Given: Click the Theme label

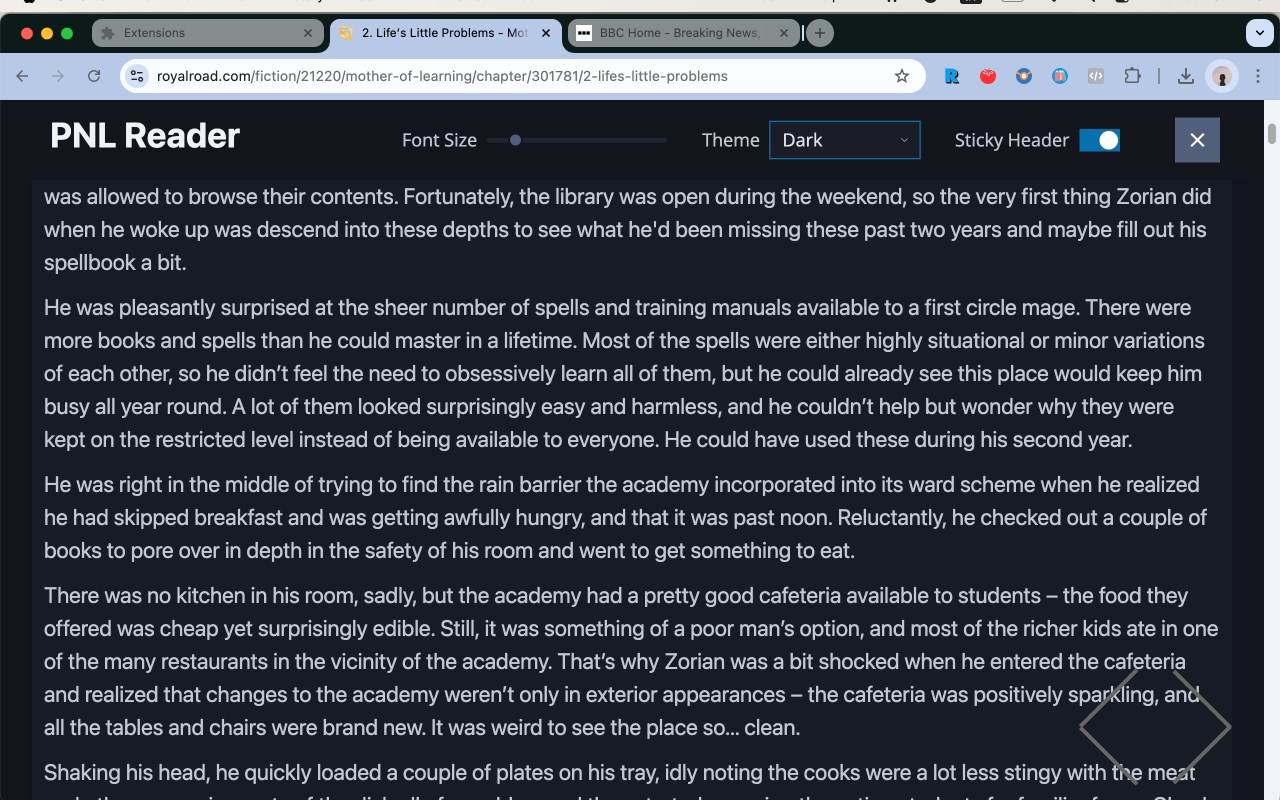Looking at the screenshot, I should click(731, 140).
